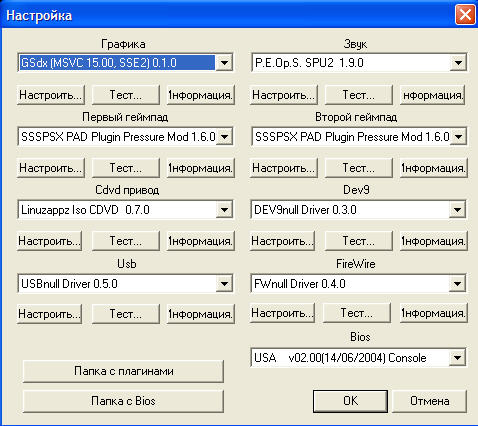This screenshot has width=478, height=426.
Task: Open Информация for the Usb driver
Action: (201, 314)
